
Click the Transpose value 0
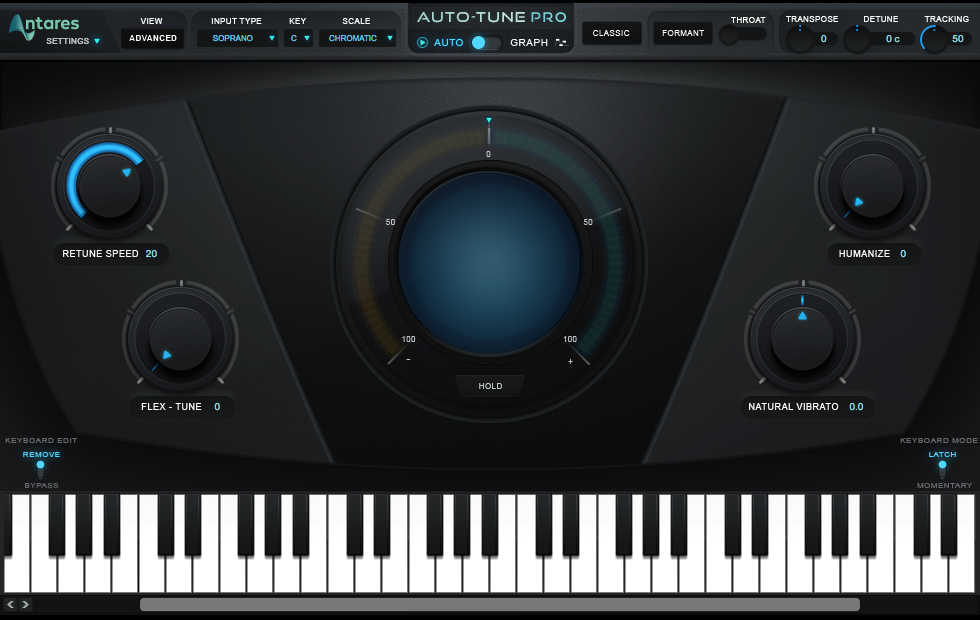point(824,39)
